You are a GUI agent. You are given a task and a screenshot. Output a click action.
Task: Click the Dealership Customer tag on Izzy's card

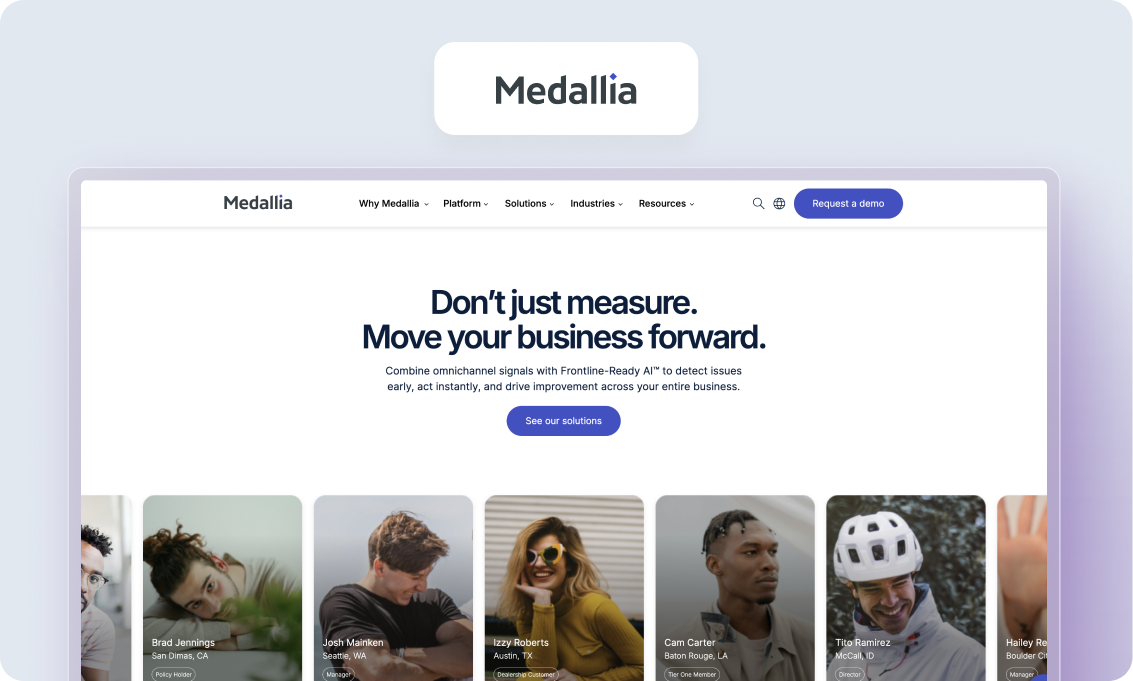(x=526, y=674)
